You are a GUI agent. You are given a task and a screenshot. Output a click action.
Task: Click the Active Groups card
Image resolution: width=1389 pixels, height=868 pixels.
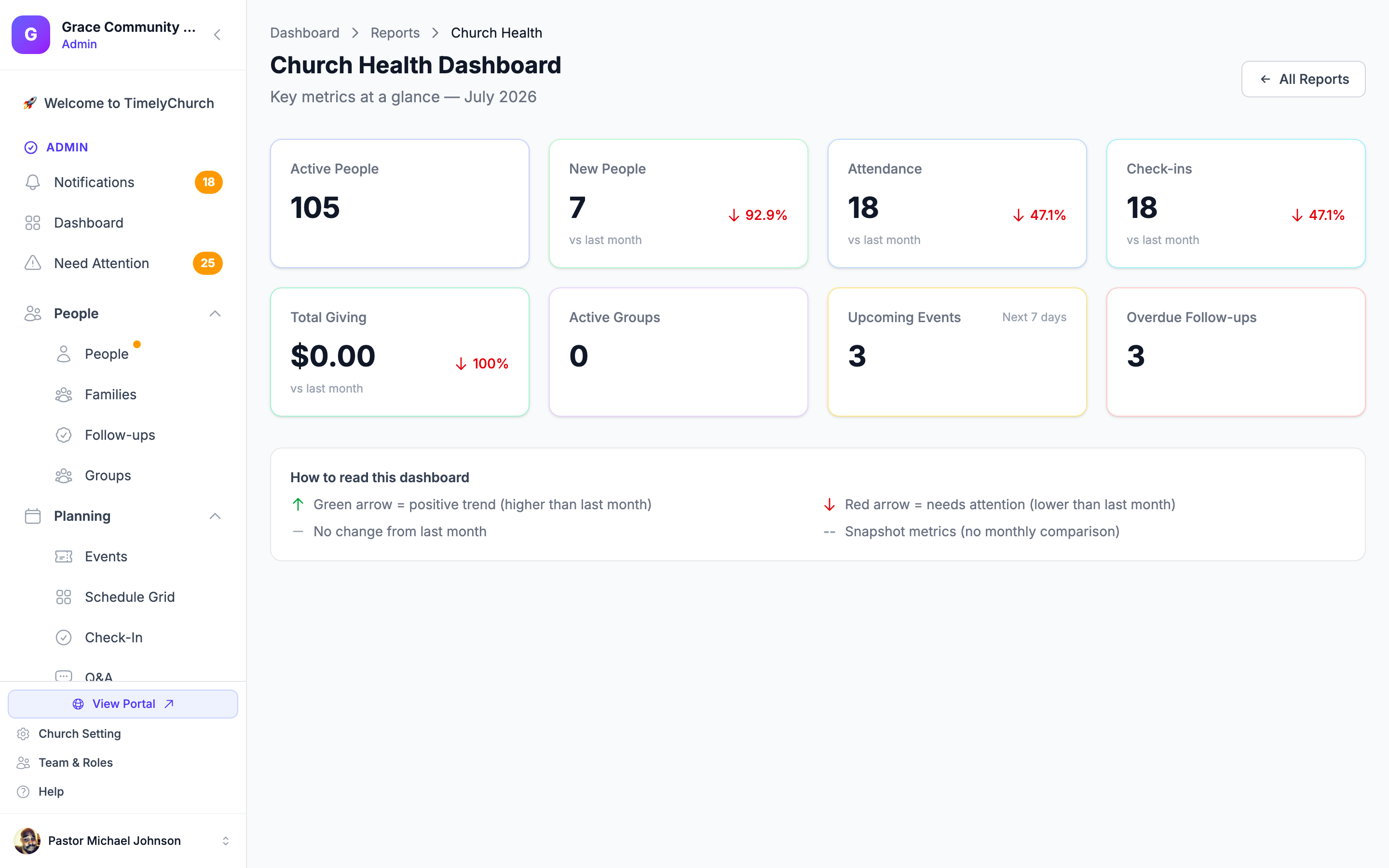(x=679, y=352)
